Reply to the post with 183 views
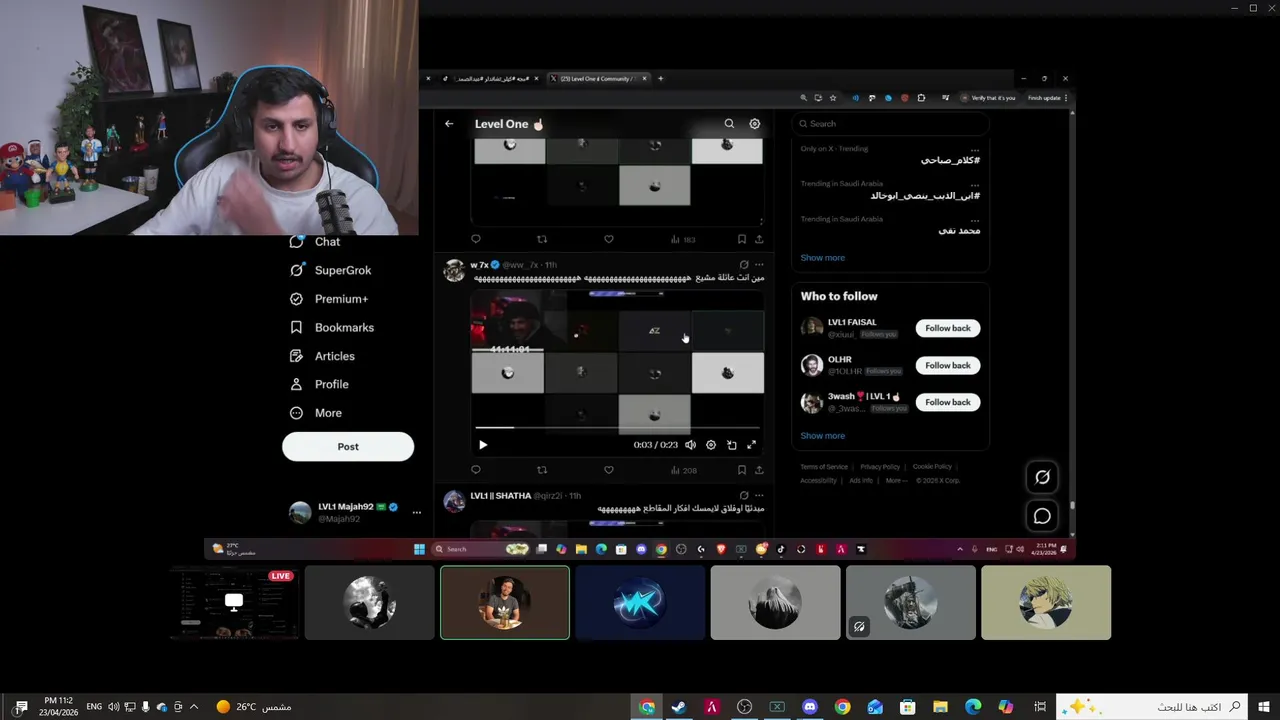1280x720 pixels. [x=476, y=239]
